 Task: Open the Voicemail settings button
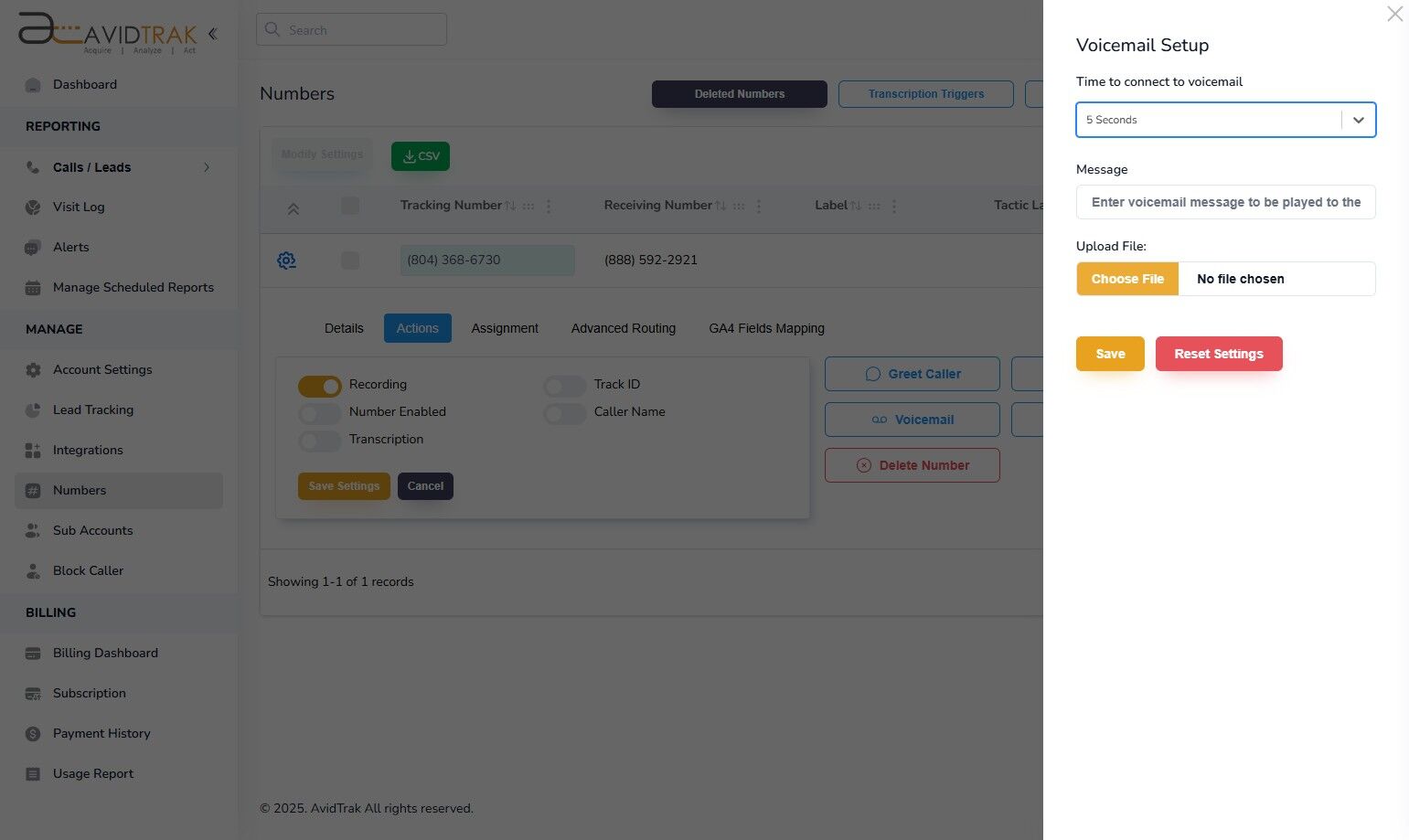tap(912, 419)
